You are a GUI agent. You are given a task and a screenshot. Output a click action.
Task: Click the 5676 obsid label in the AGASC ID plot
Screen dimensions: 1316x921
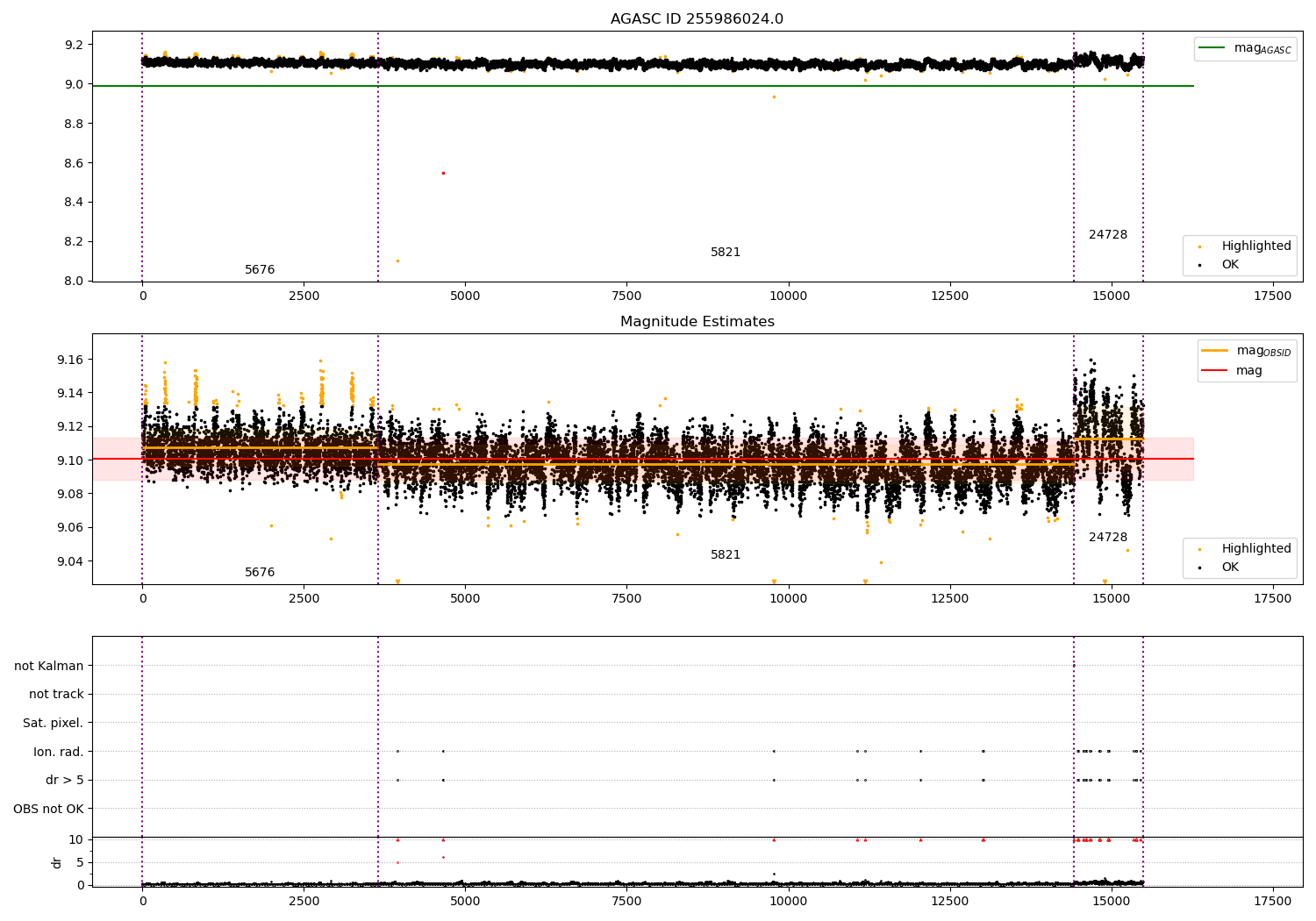tap(260, 270)
